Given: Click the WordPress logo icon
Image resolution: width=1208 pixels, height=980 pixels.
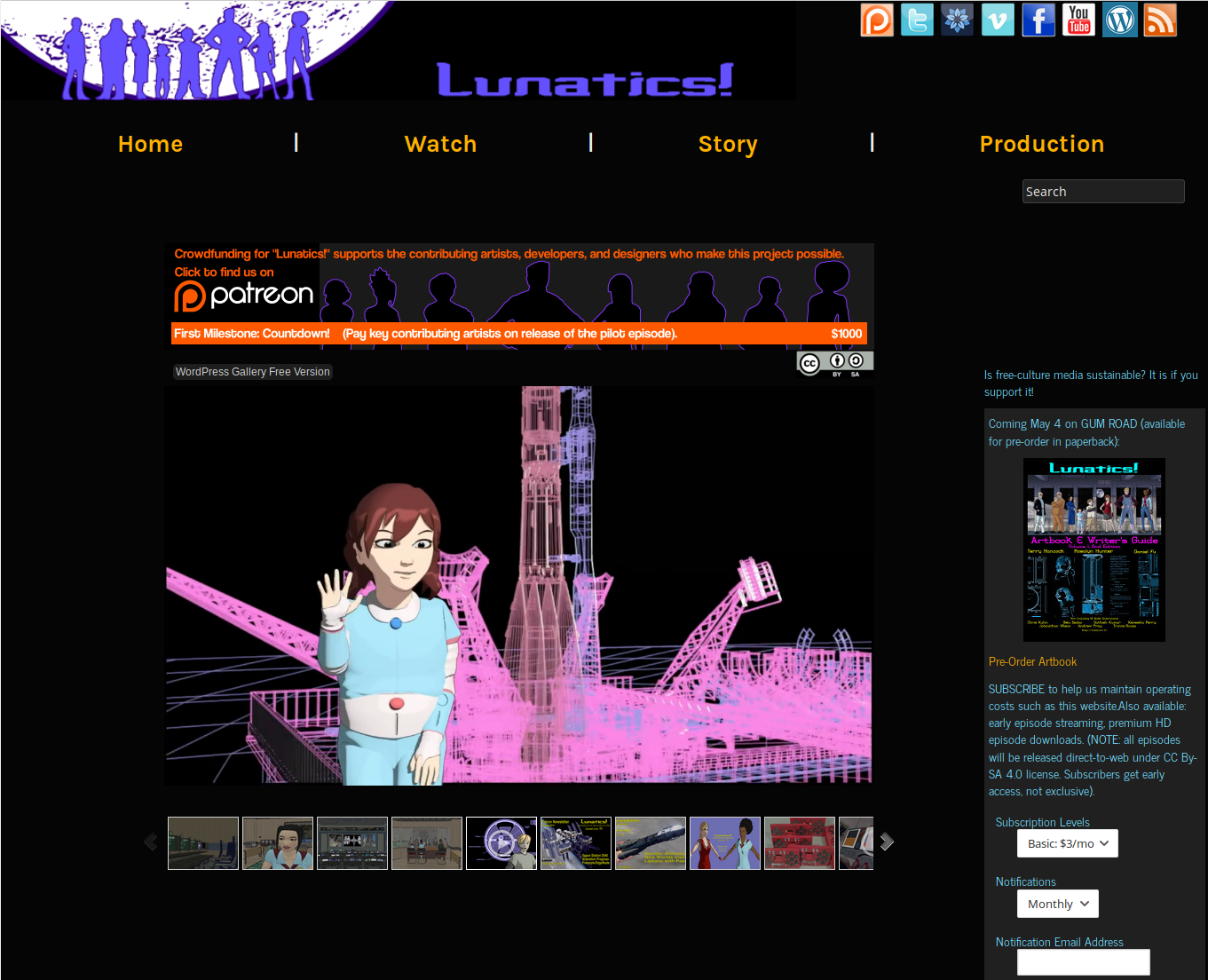Looking at the screenshot, I should 1119,20.
